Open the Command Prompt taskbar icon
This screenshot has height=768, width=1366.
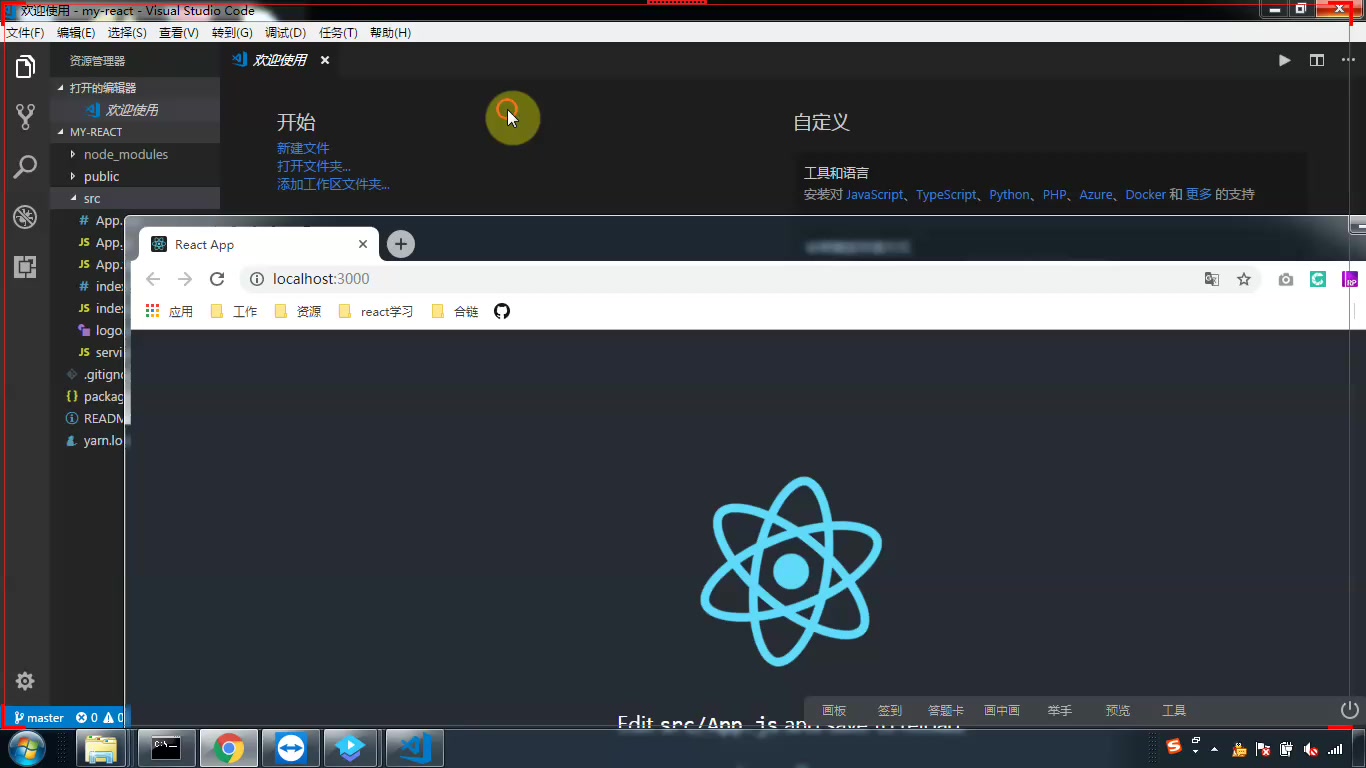click(166, 748)
